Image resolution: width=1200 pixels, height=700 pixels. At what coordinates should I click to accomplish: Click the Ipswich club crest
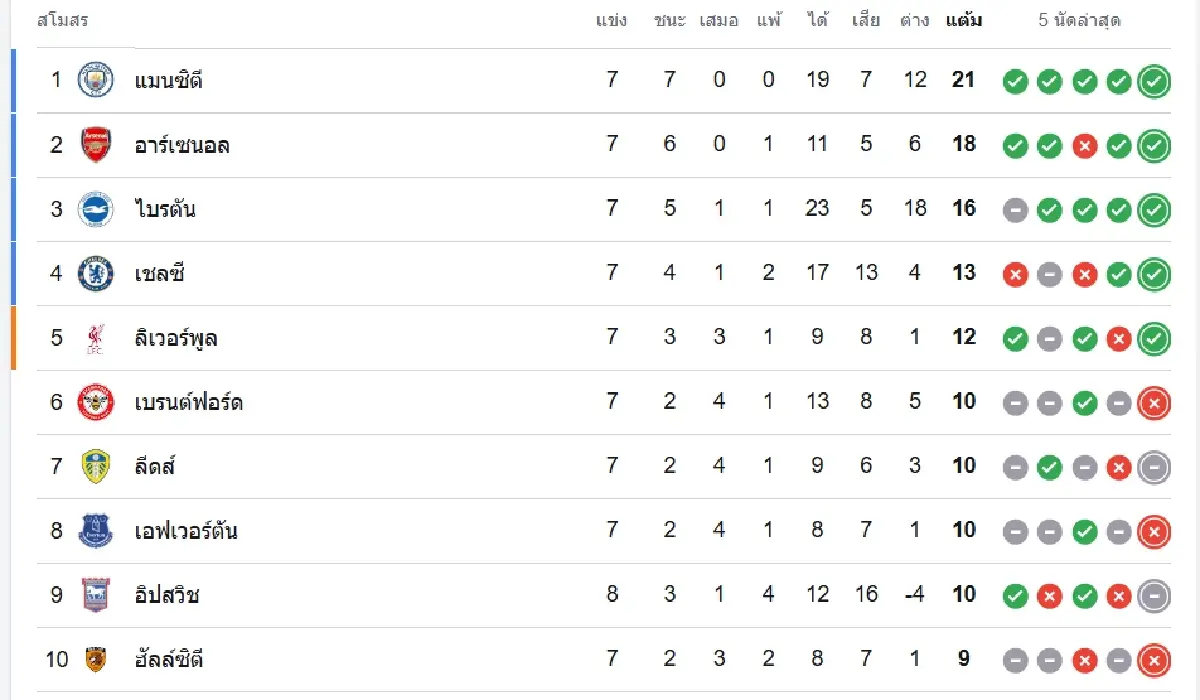click(x=96, y=595)
